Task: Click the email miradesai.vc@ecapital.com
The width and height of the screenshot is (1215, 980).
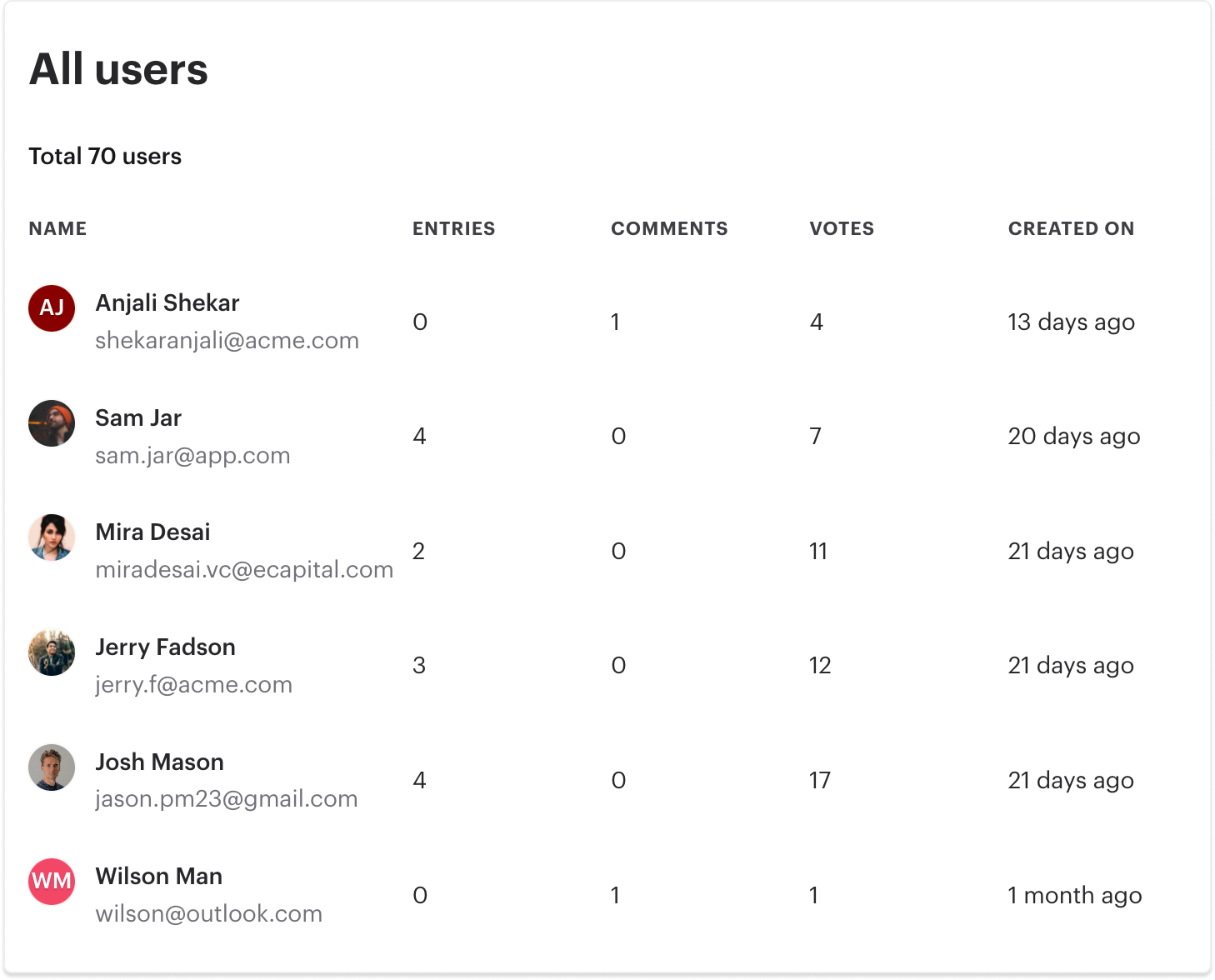Action: (x=244, y=570)
